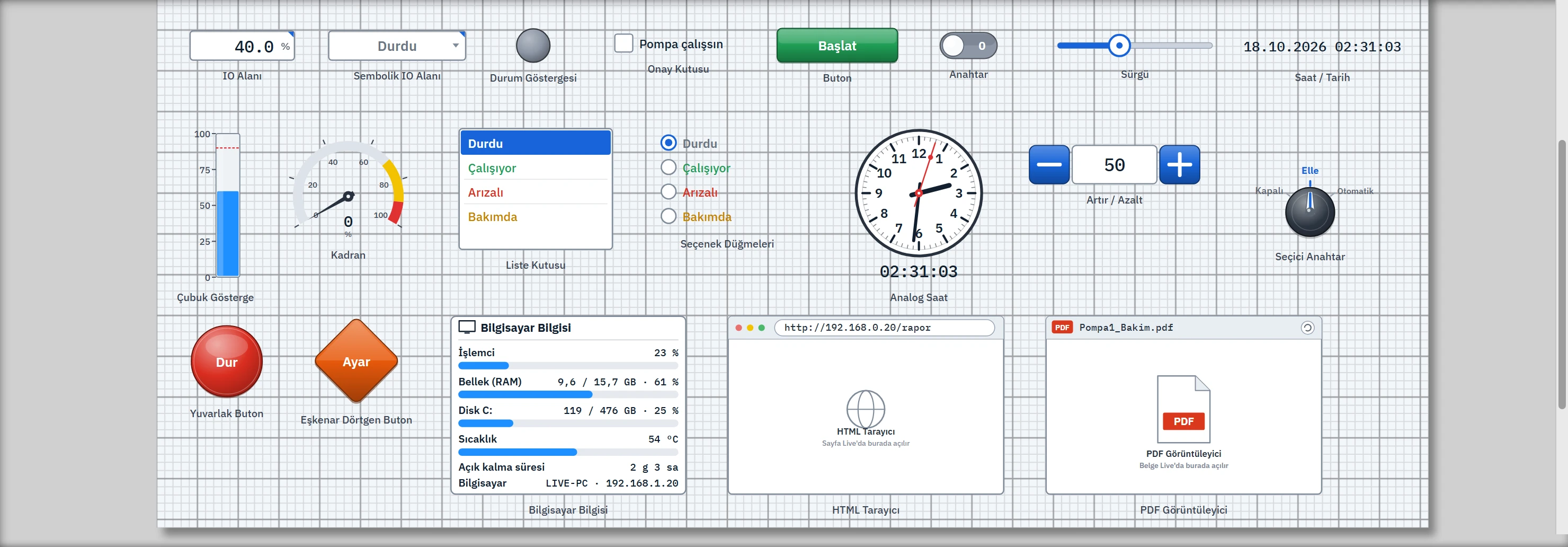
Task: Select Durdu in the Liste Kutusu
Action: click(535, 143)
